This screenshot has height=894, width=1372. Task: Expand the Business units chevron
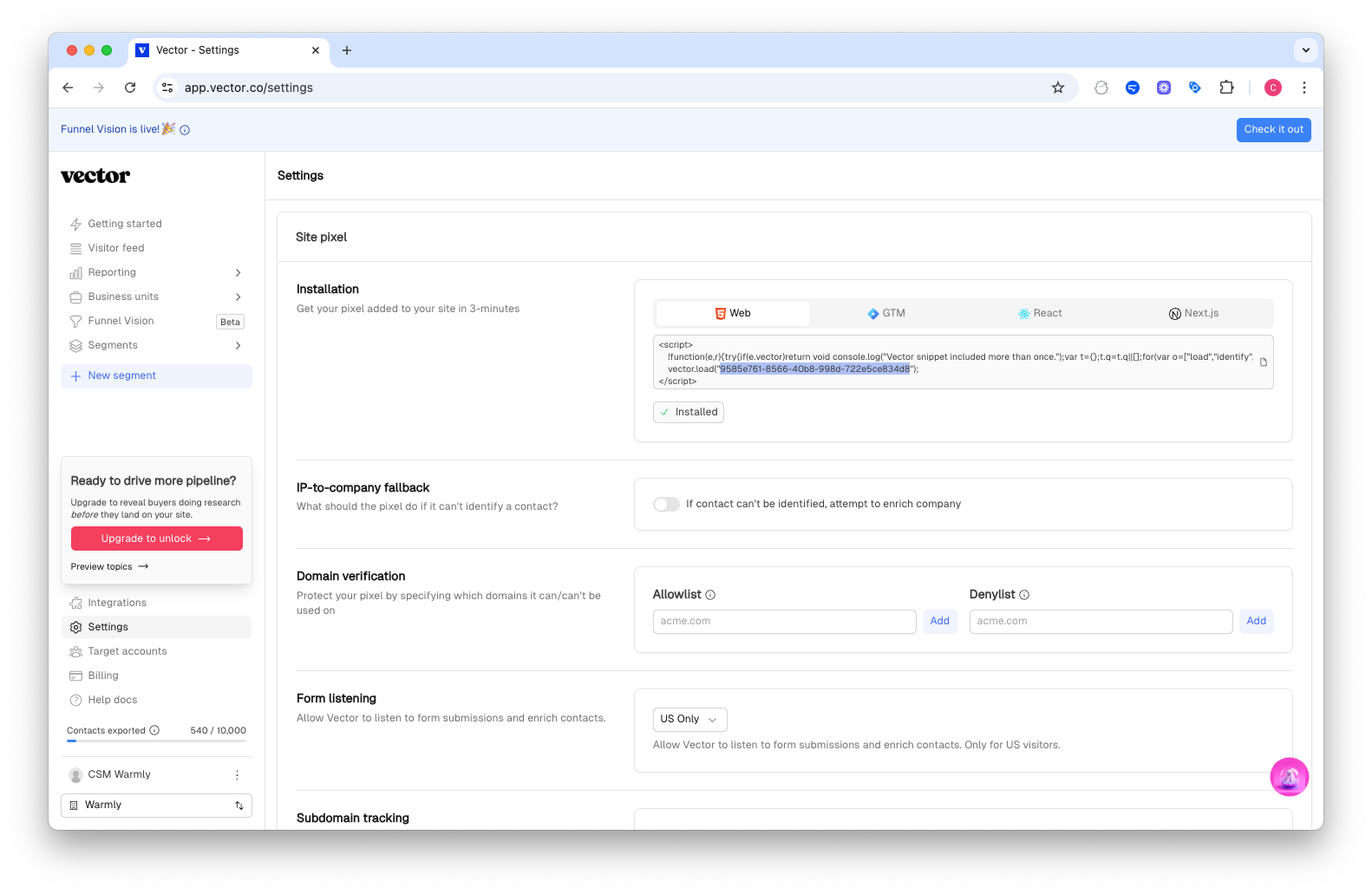click(238, 297)
